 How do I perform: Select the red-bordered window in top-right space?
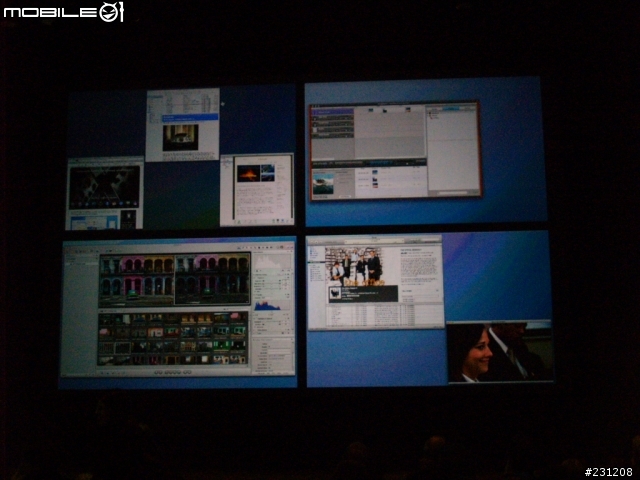[x=396, y=151]
